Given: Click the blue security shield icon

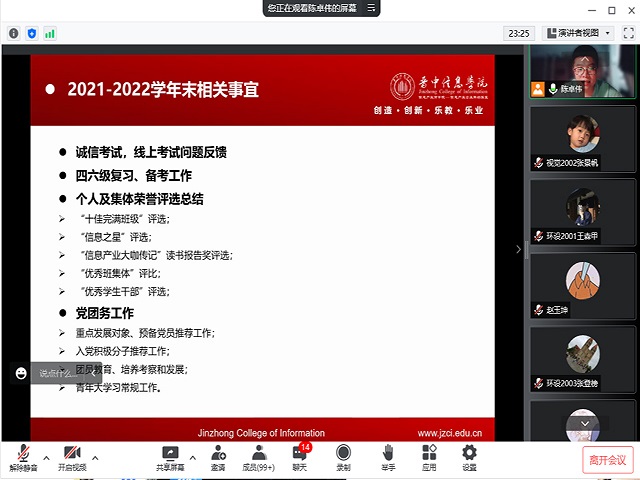Looking at the screenshot, I should click(32, 33).
